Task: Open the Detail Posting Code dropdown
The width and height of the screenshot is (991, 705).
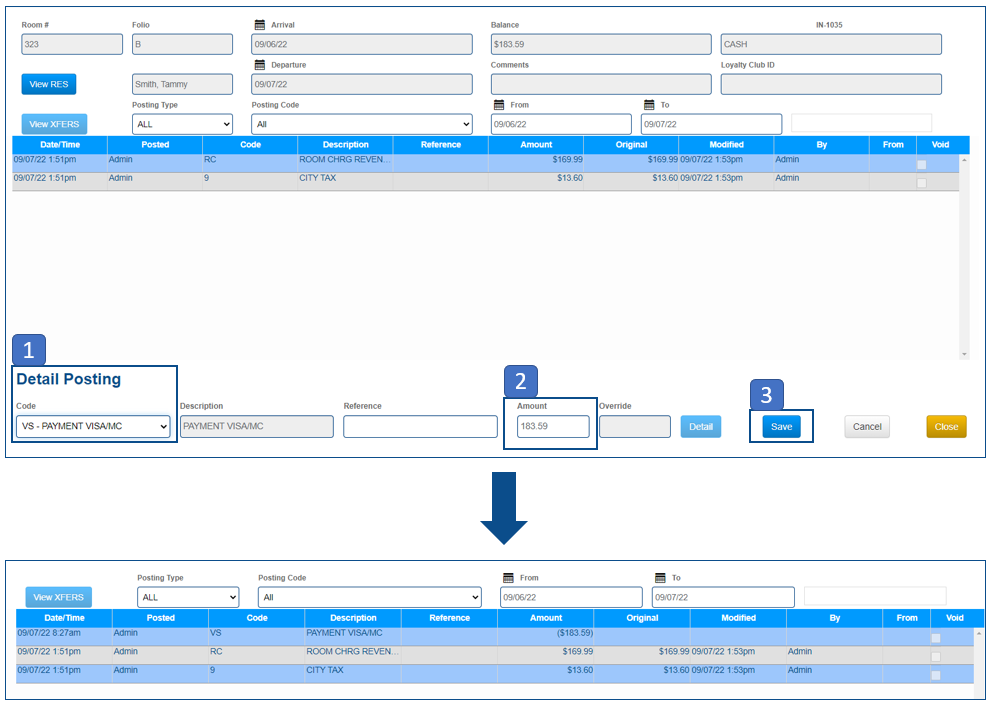Action: pyautogui.click(x=95, y=427)
